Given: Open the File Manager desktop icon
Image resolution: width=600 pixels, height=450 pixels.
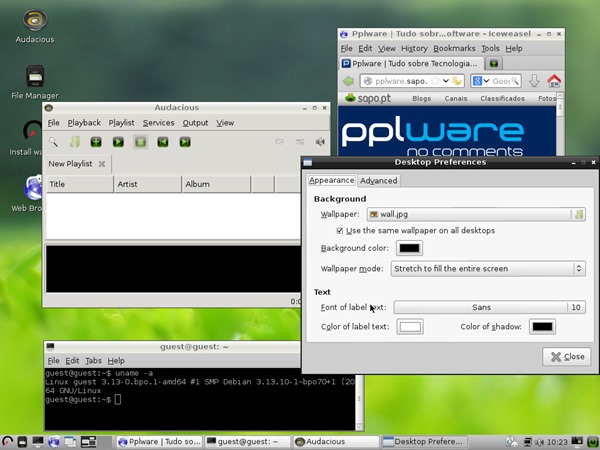Looking at the screenshot, I should pyautogui.click(x=35, y=82).
